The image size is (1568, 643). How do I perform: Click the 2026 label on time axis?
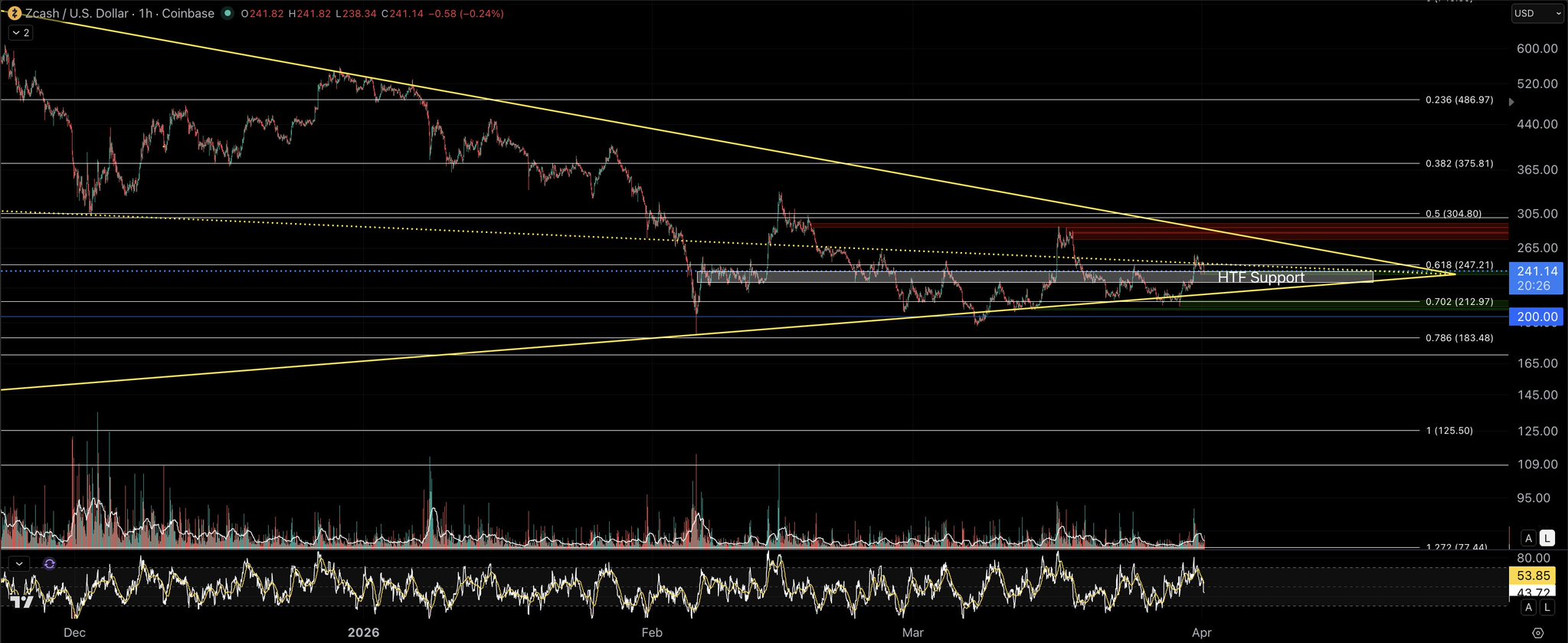[x=363, y=632]
